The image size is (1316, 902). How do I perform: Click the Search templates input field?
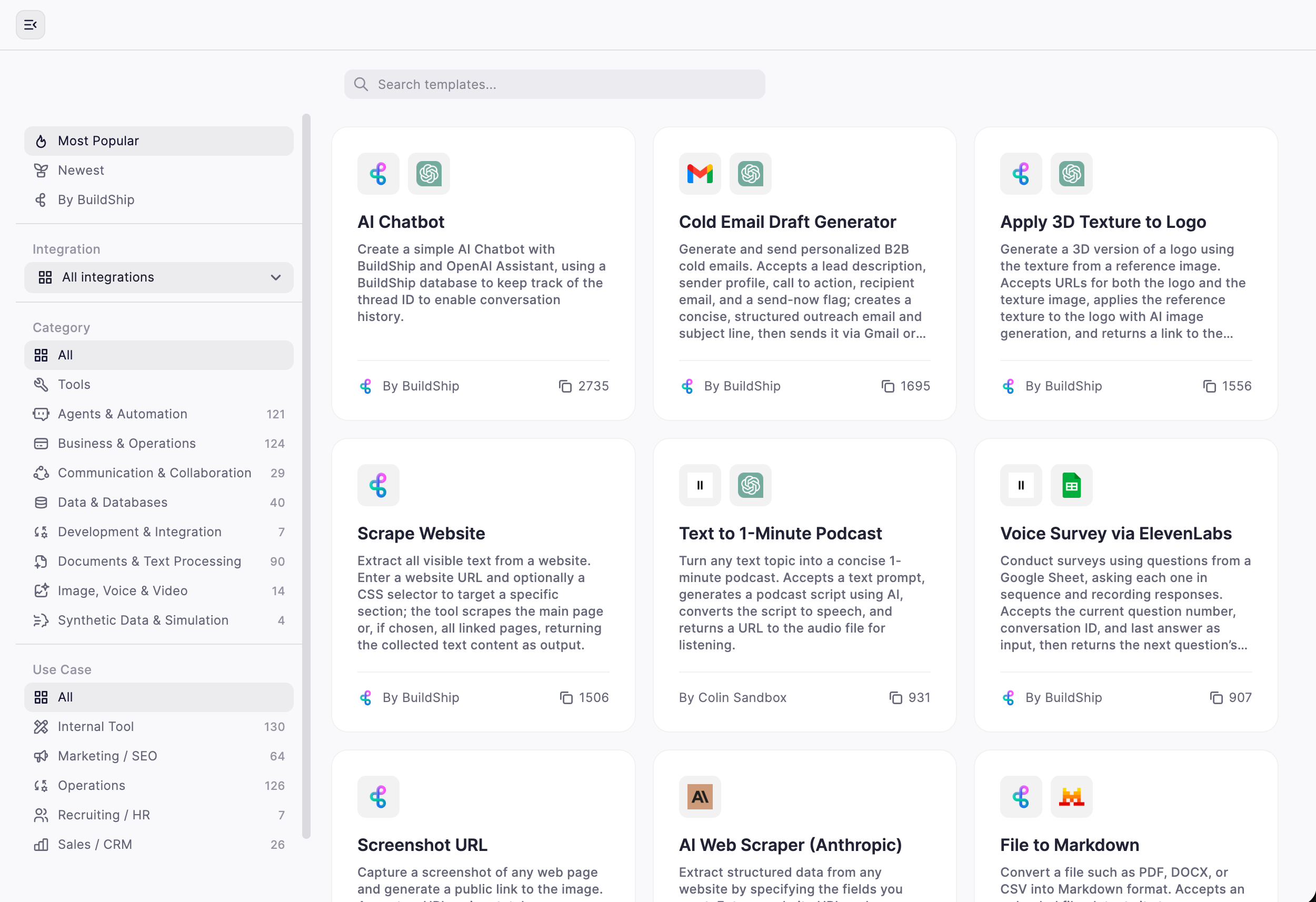pyautogui.click(x=554, y=84)
